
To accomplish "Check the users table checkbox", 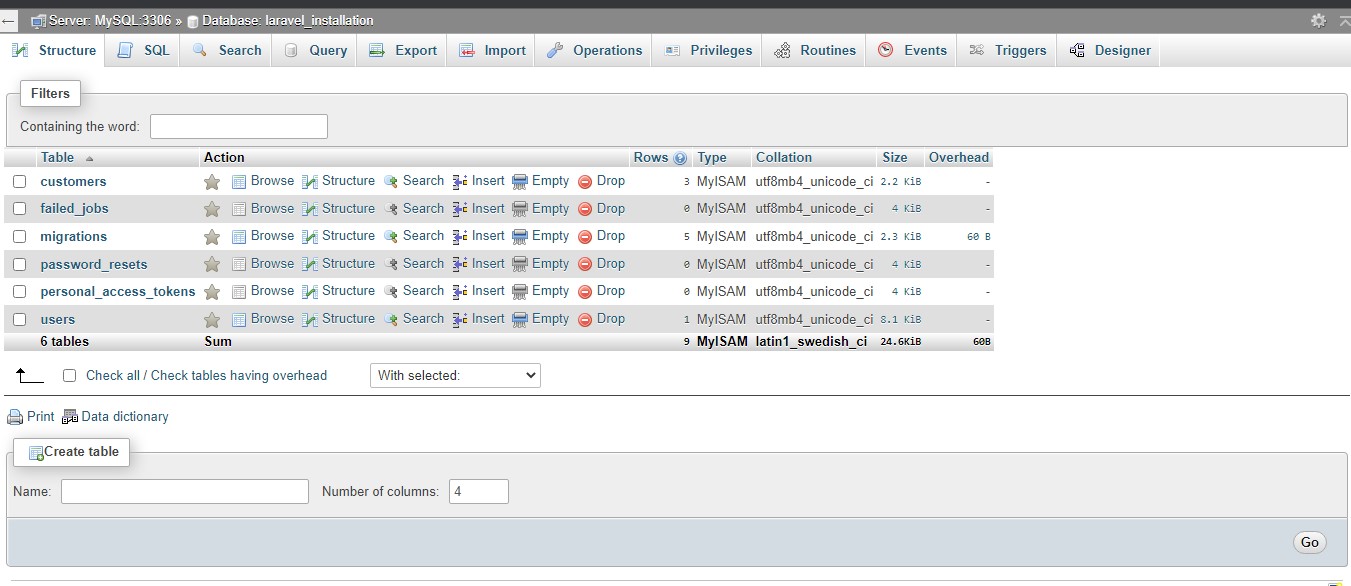I will 19,320.
